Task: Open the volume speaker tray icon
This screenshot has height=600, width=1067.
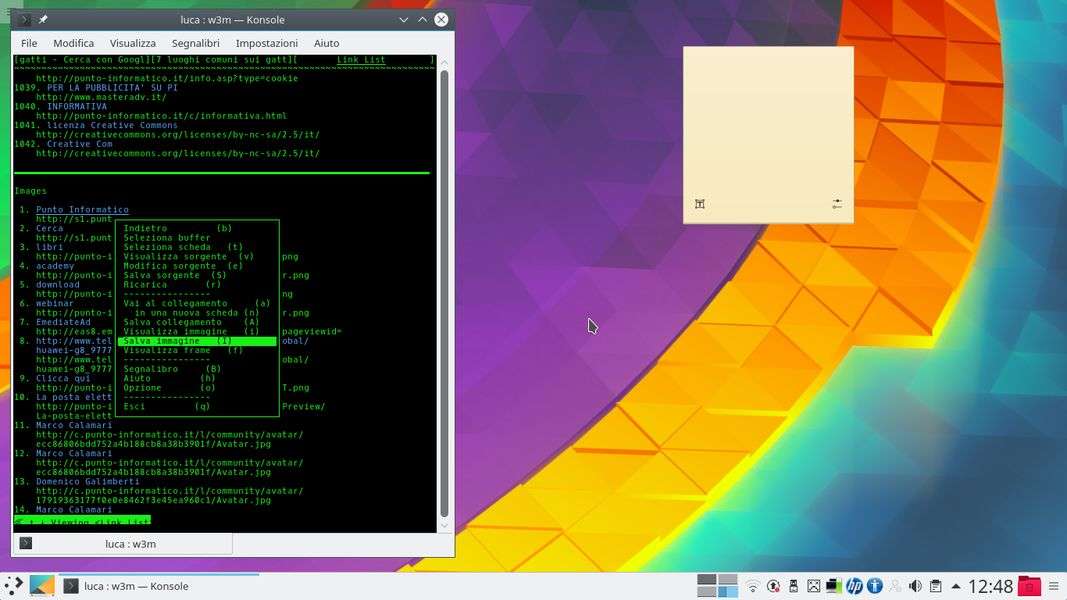Action: (x=915, y=586)
